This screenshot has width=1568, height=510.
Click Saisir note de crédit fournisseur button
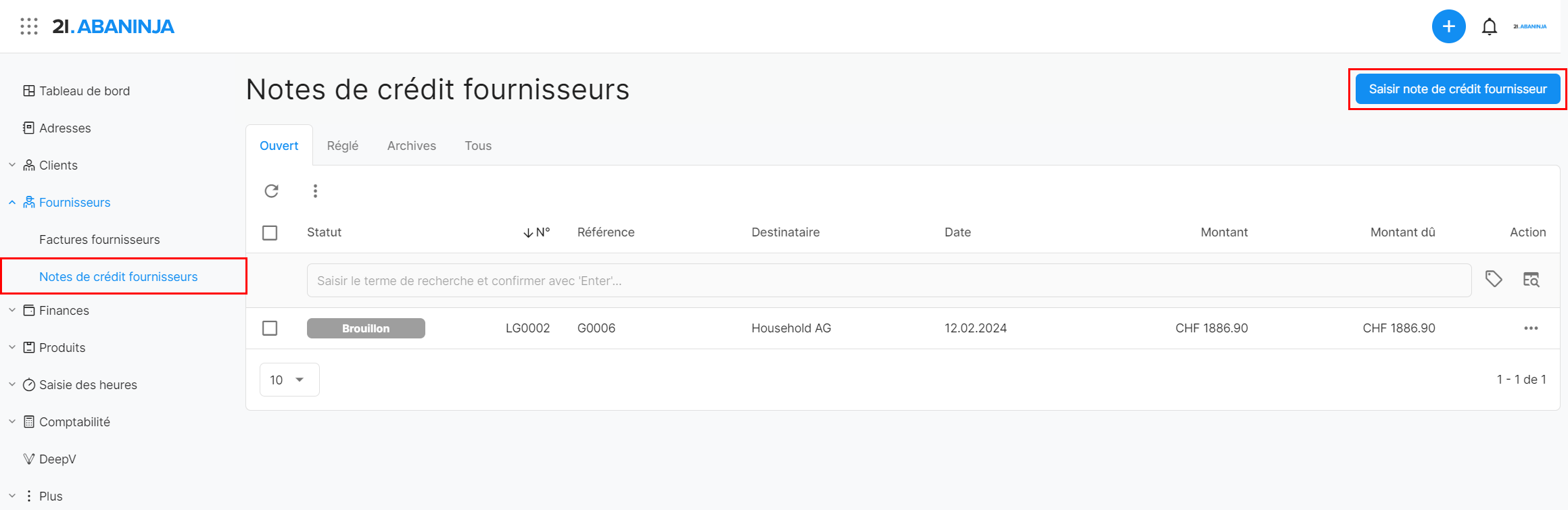[x=1457, y=89]
